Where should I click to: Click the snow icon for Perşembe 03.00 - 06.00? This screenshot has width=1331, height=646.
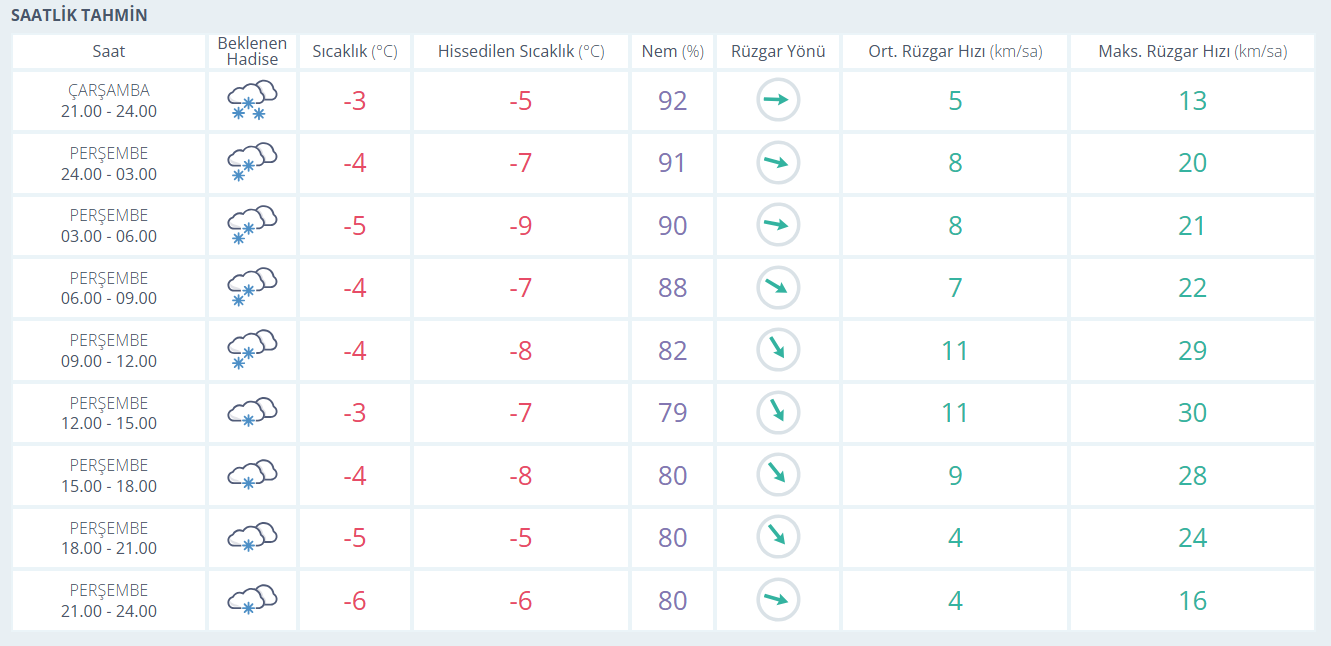coord(252,226)
